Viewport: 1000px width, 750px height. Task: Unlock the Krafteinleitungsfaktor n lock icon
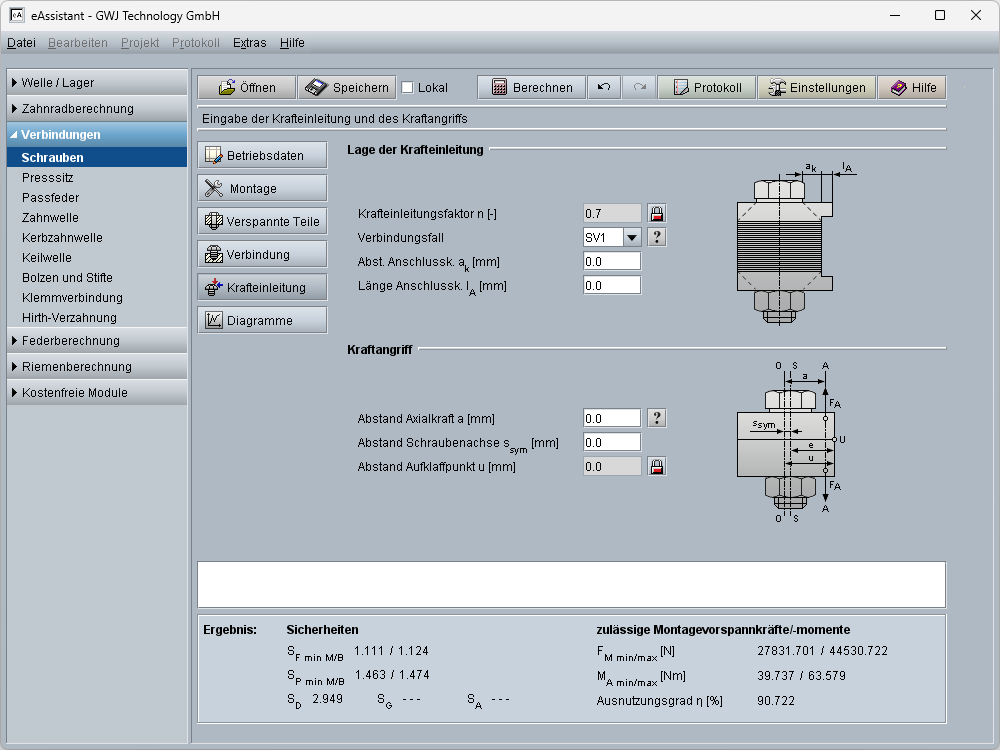(657, 213)
